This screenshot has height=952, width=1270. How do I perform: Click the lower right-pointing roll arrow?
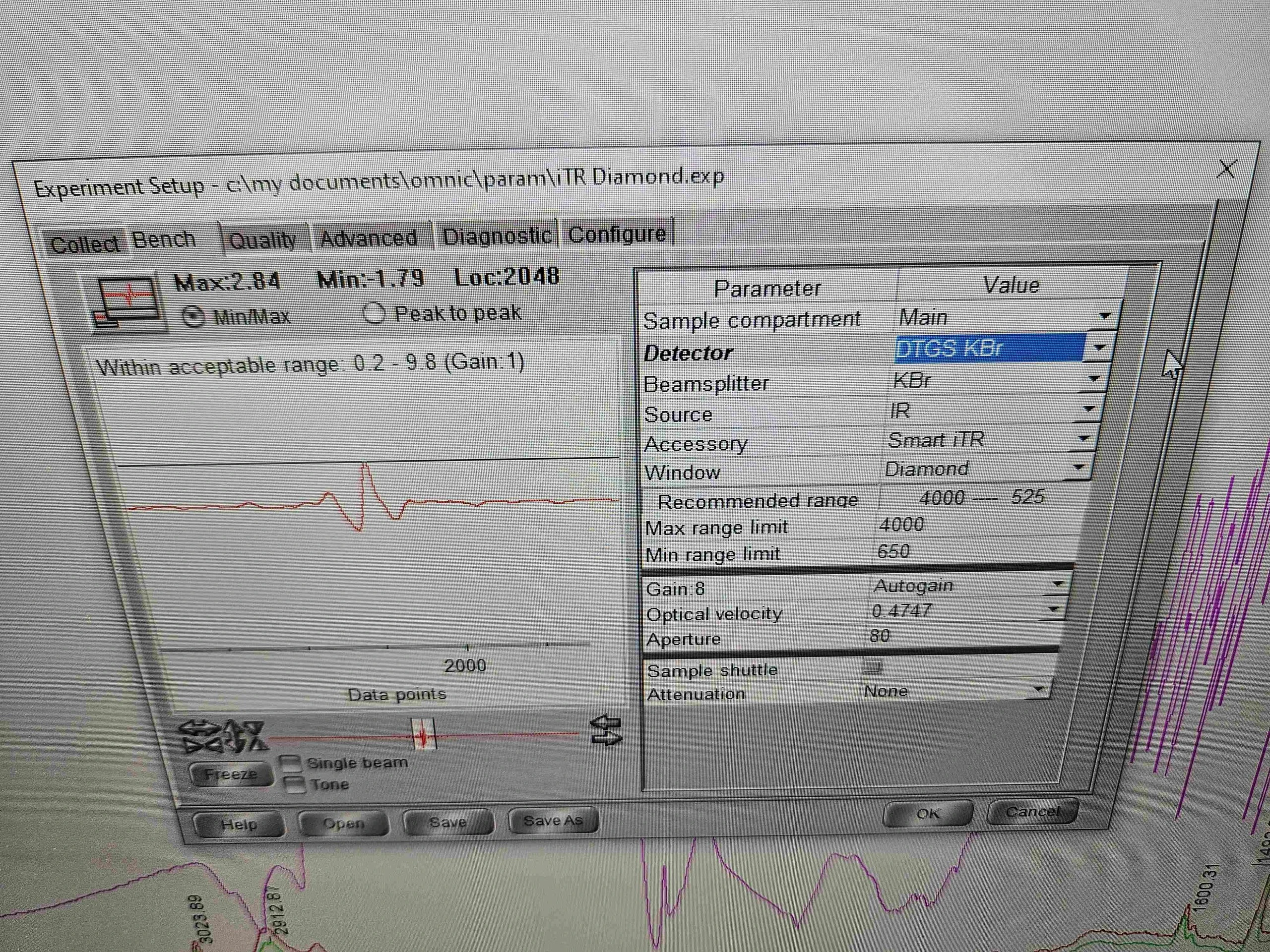pos(607,738)
